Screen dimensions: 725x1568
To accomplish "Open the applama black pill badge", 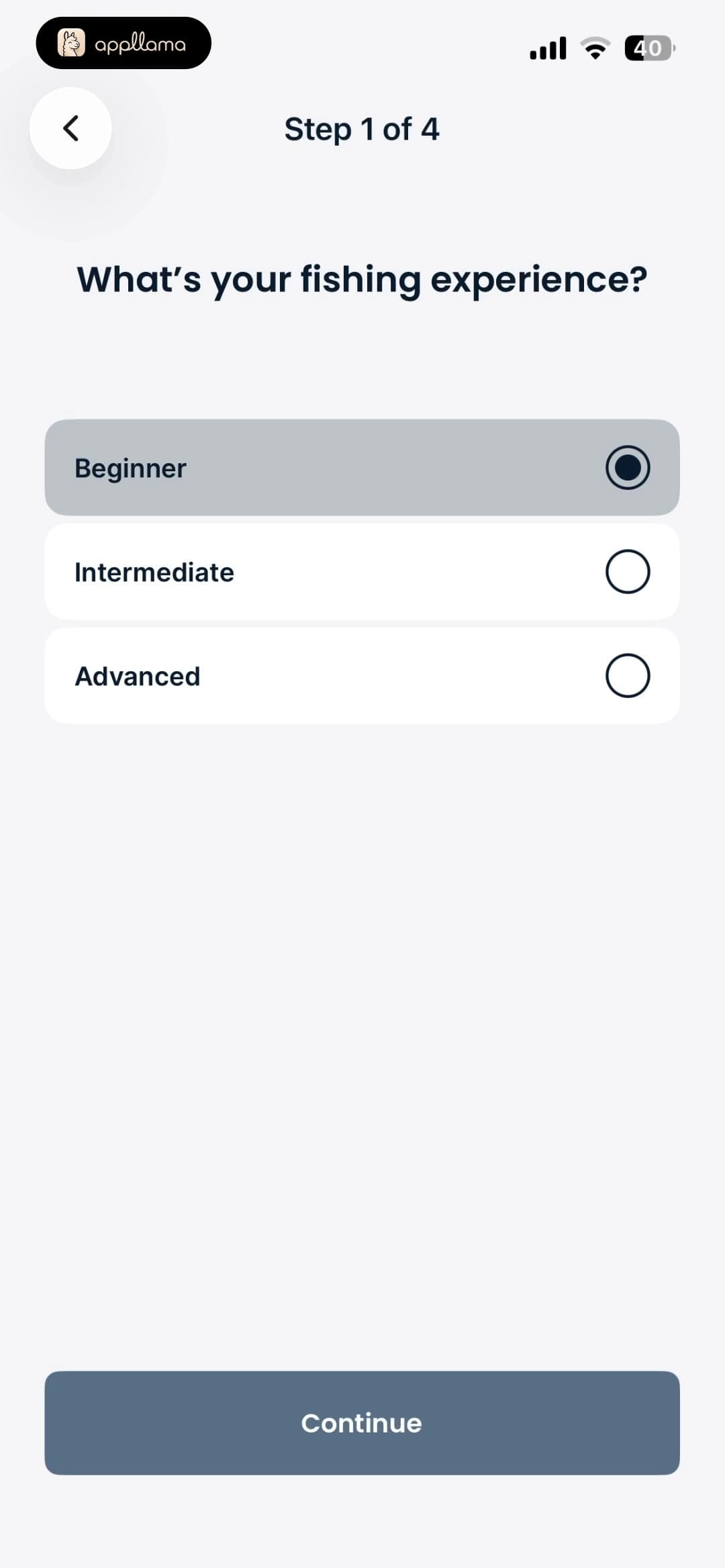I will [124, 43].
